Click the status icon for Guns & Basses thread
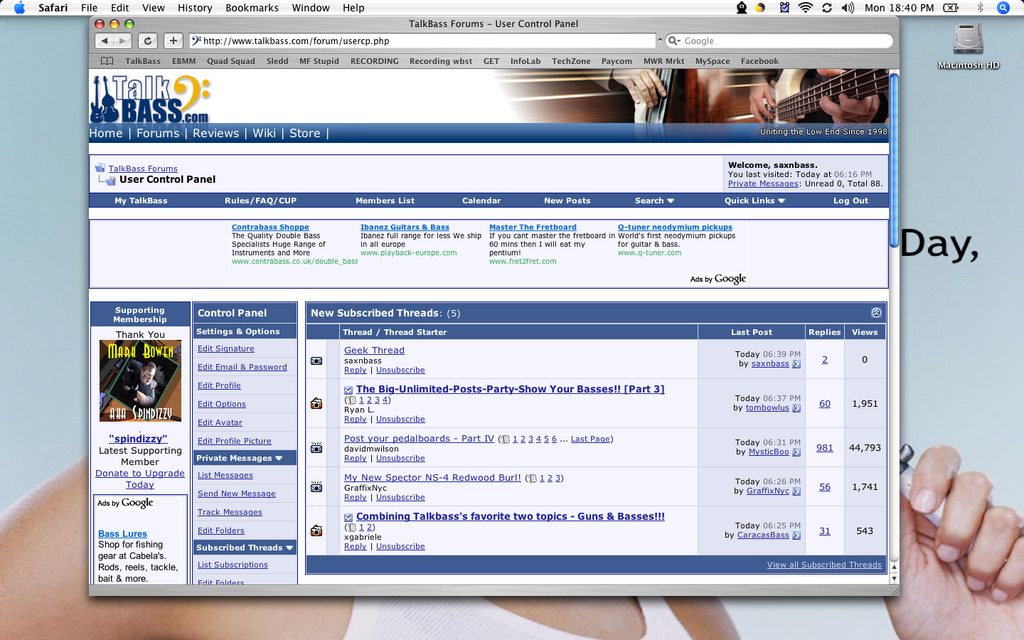 [317, 530]
